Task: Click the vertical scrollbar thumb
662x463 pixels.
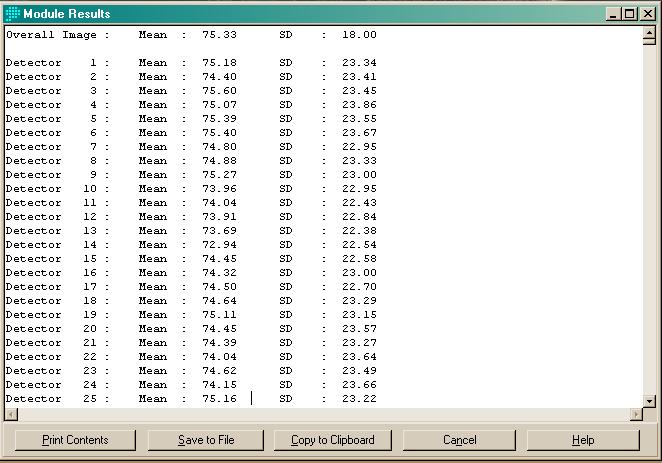Action: (649, 42)
